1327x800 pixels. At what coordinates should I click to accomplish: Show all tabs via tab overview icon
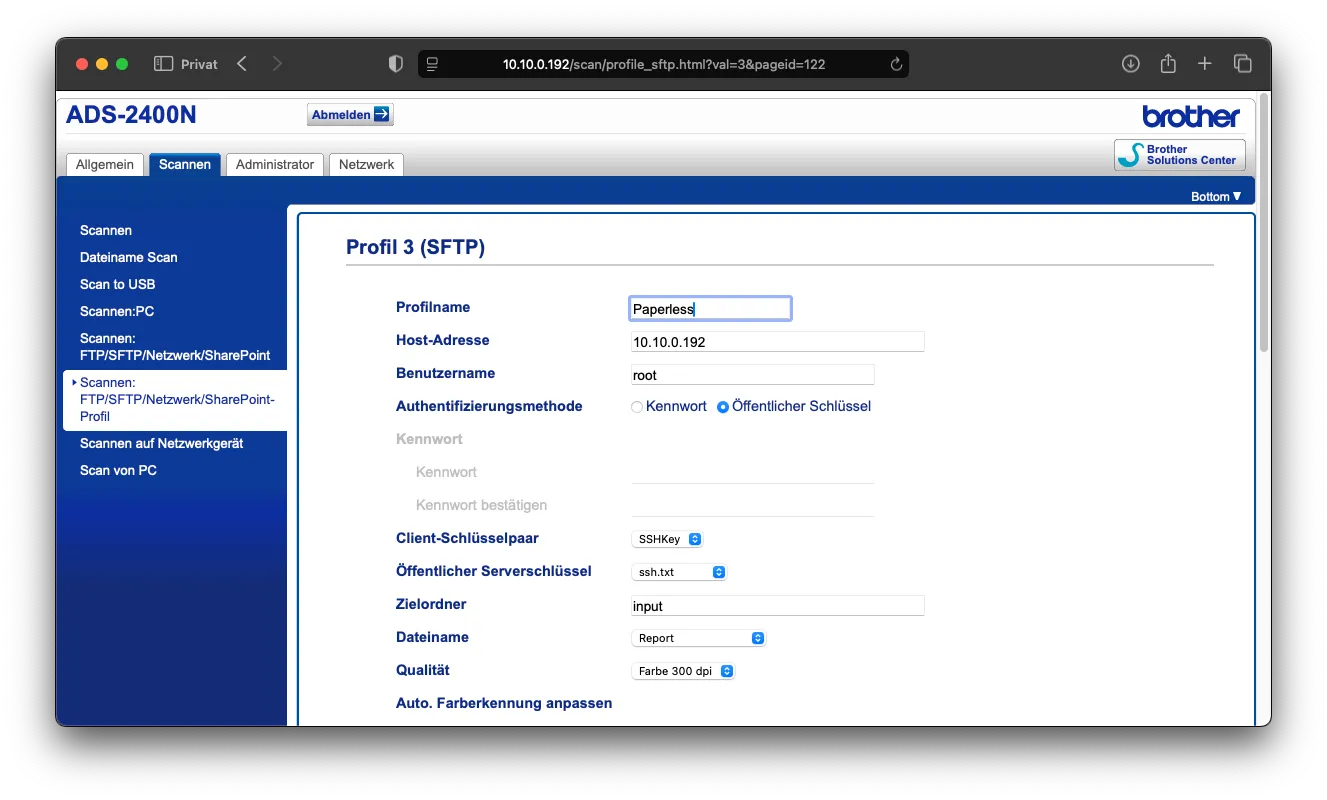(x=1242, y=63)
